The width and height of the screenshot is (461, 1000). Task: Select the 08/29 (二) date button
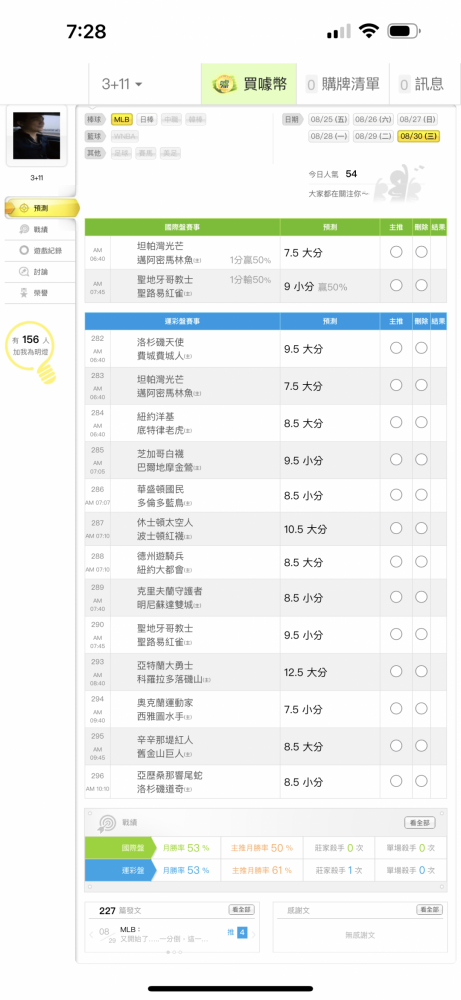pos(372,136)
